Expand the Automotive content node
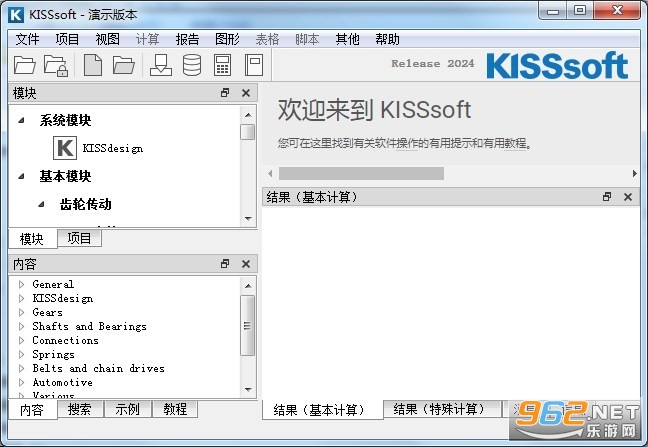The image size is (648, 447). (x=21, y=382)
